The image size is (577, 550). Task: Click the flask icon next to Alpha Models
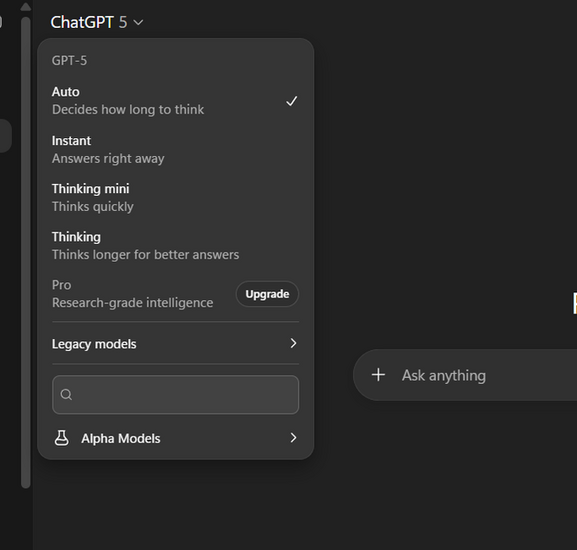61,438
